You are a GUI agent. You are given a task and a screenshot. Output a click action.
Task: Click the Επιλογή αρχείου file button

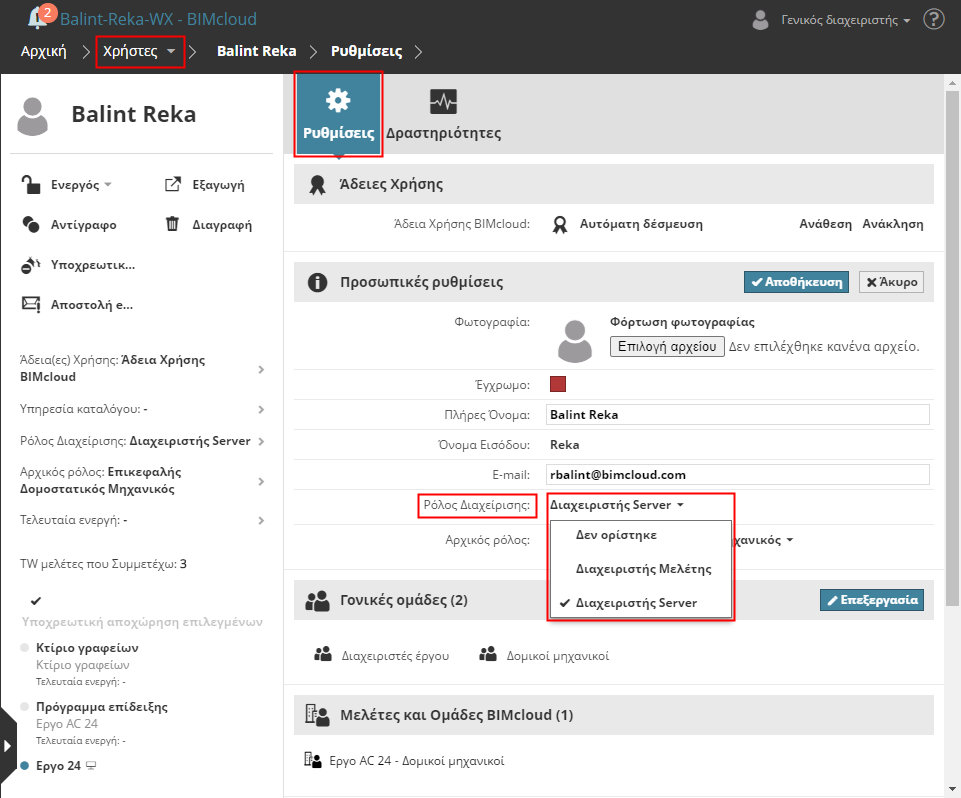[x=667, y=346]
